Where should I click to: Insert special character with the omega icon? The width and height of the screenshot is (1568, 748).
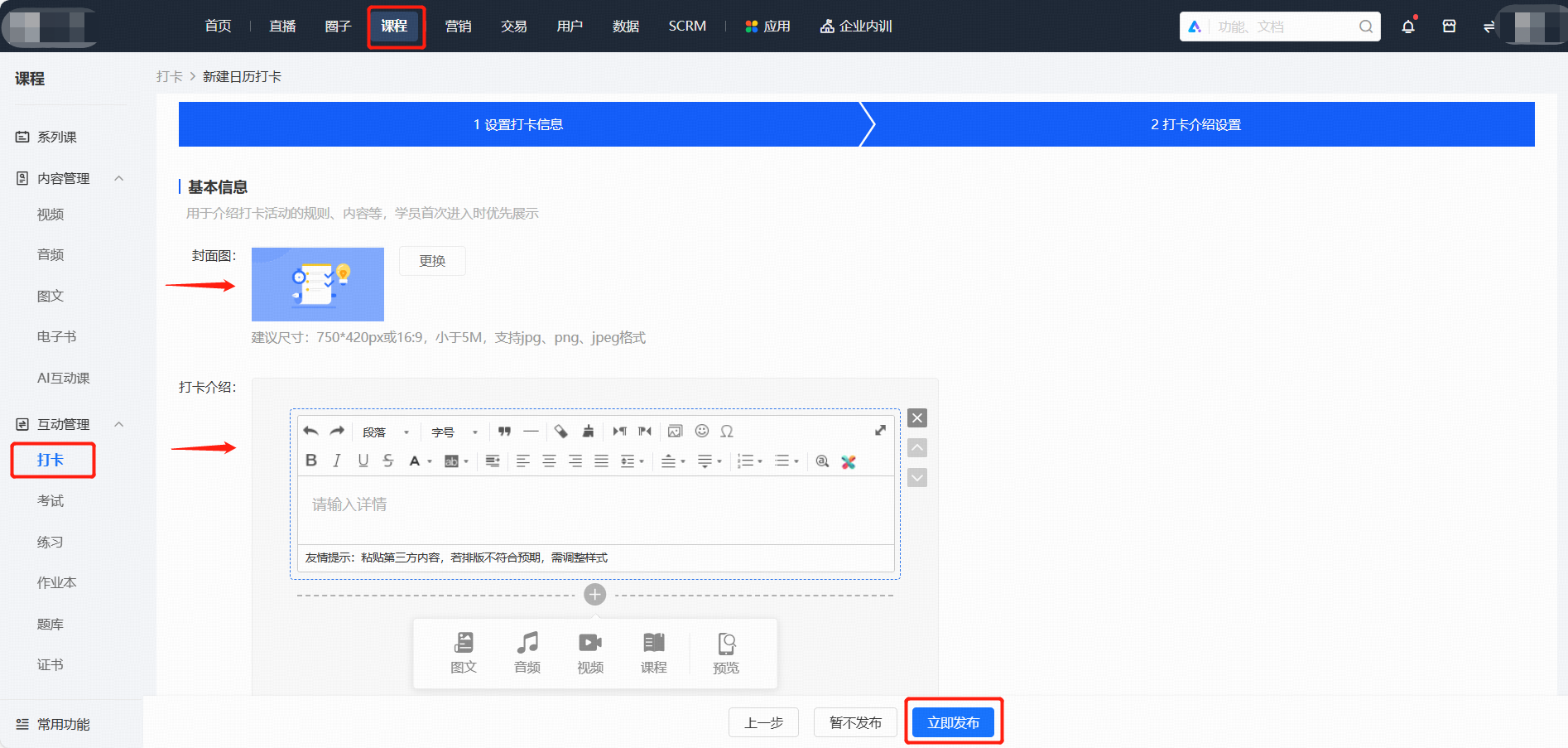point(727,431)
